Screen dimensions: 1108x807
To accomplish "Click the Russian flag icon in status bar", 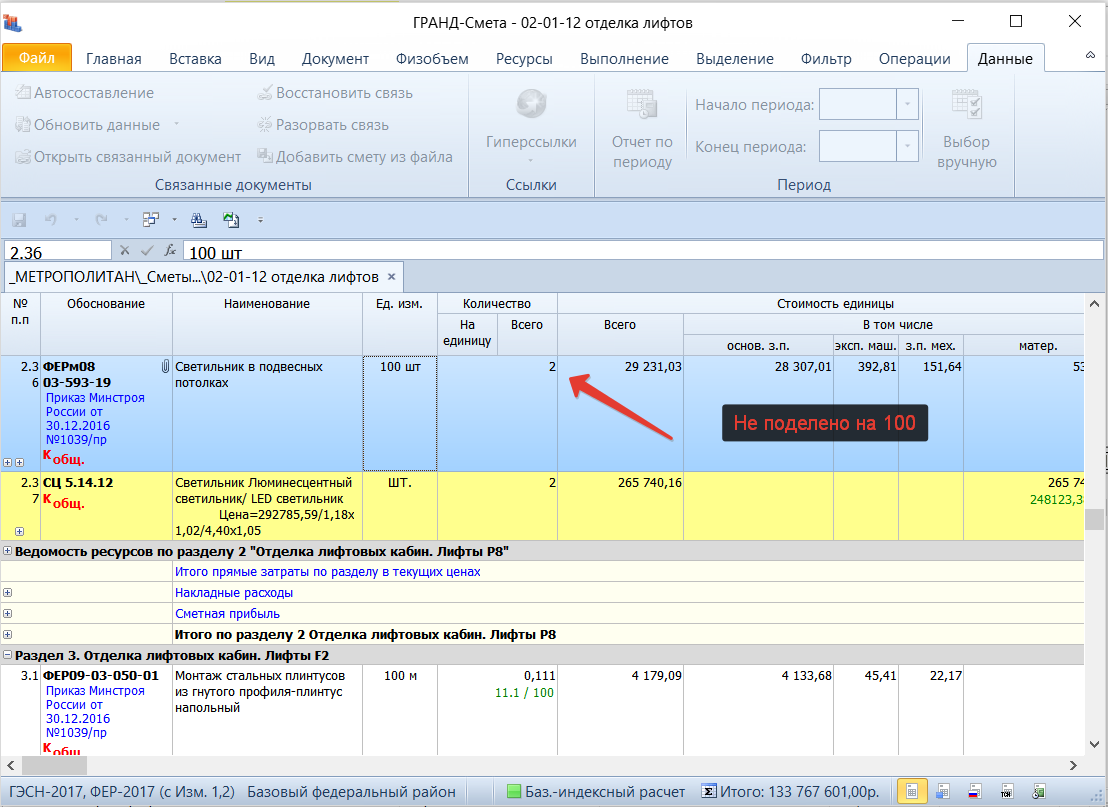I will click(x=975, y=792).
